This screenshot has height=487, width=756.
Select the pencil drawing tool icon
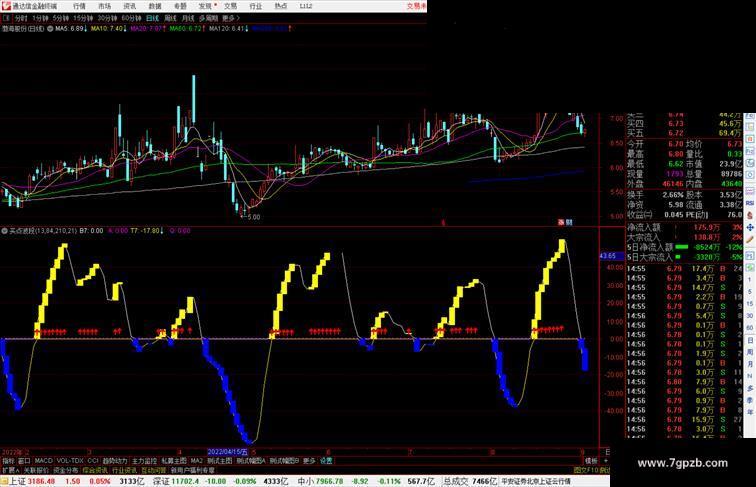tap(750, 240)
